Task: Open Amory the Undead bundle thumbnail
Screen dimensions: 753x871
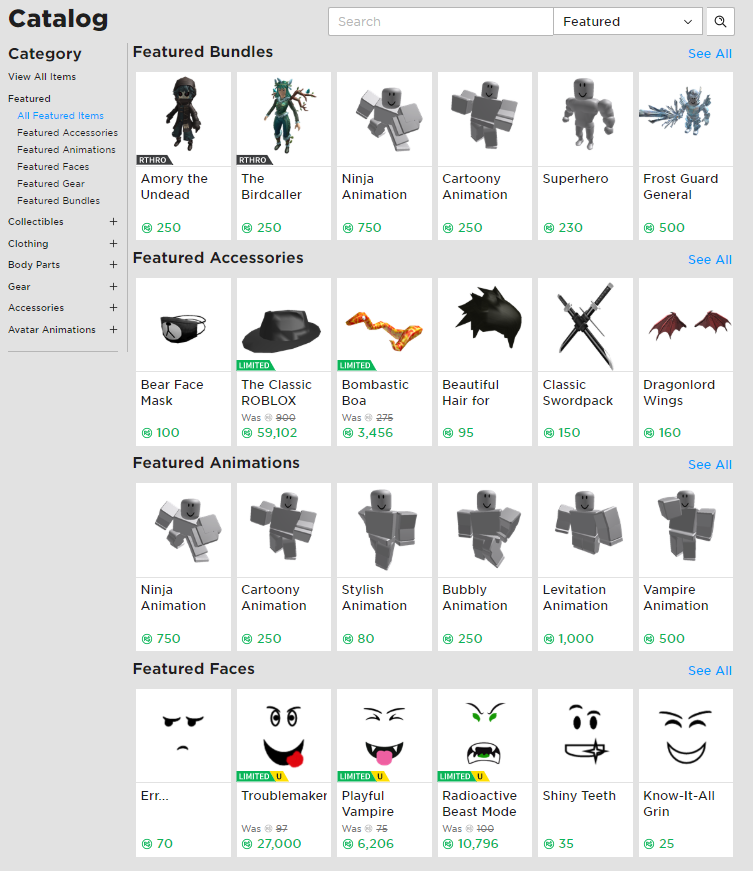Action: click(x=183, y=119)
